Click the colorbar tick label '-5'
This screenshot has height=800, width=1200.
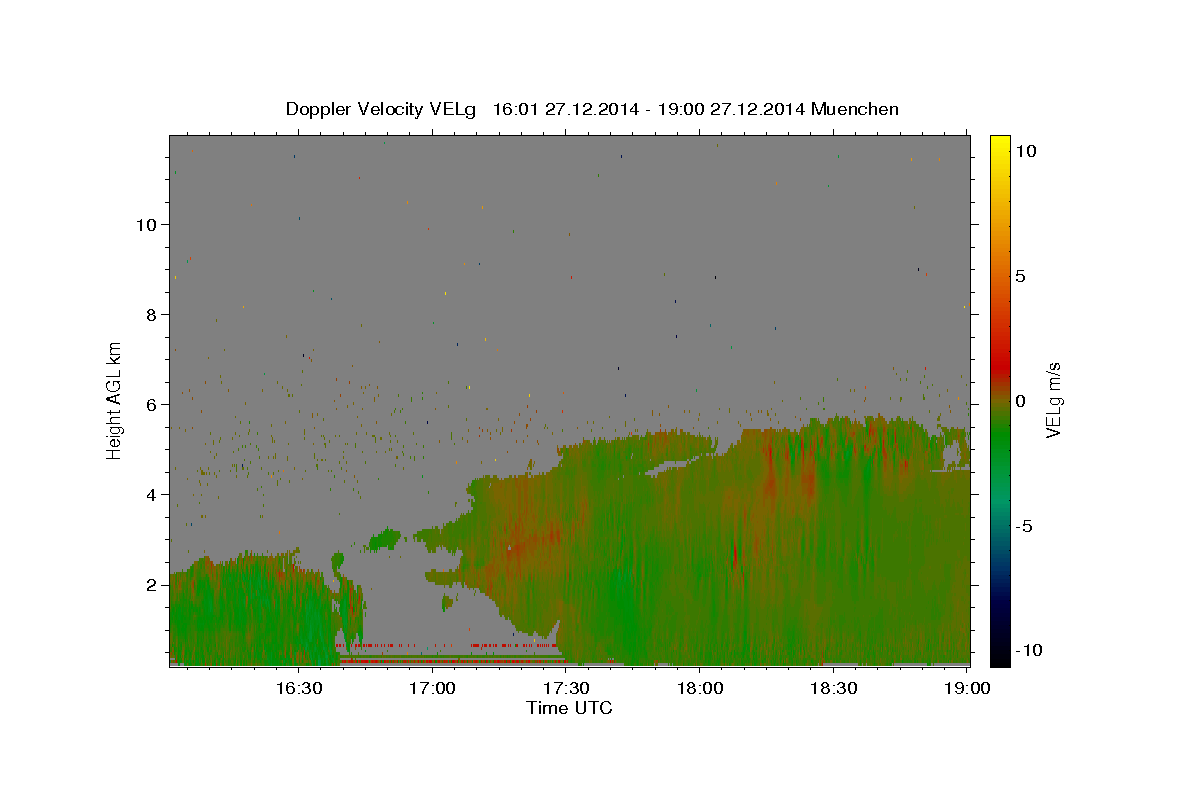[1024, 526]
